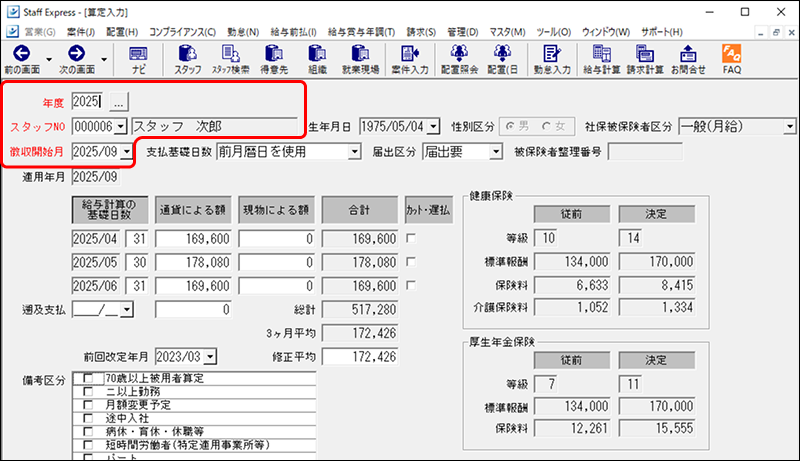
Task: Click the 被保険者整理番号 field
Action: (x=645, y=152)
